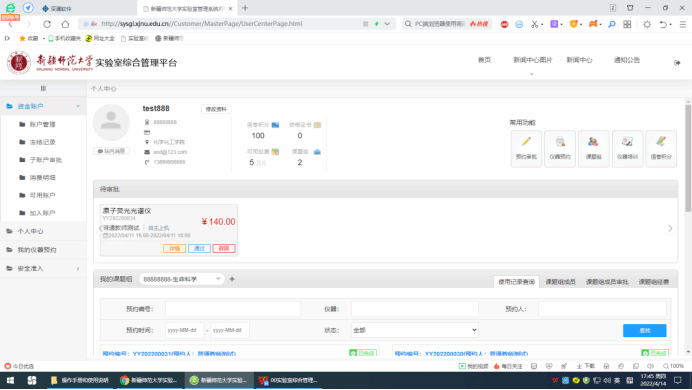Viewport: 692px width, 390px height.
Task: Click the 仪器 input field
Action: tap(415, 309)
